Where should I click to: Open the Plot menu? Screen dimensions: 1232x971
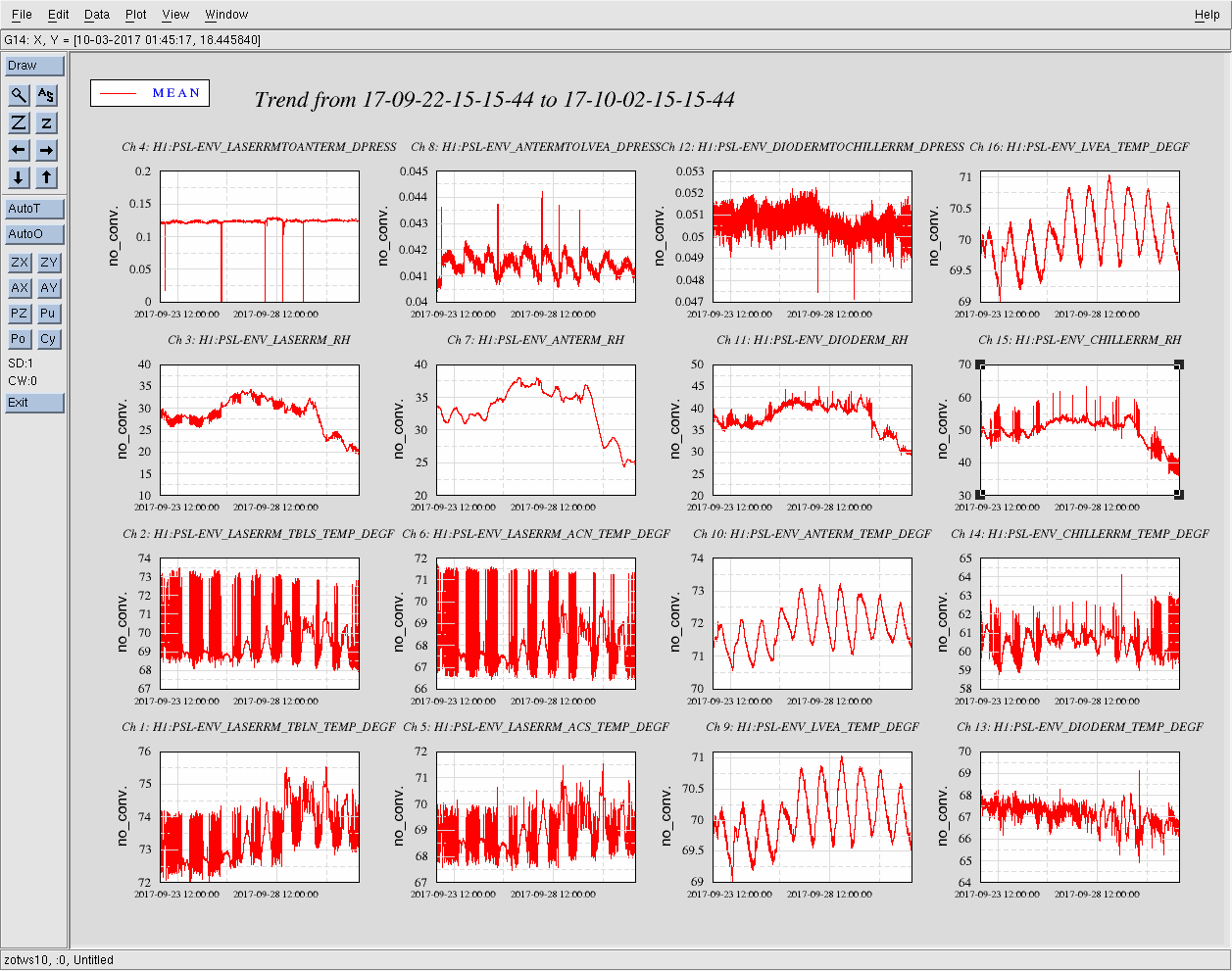(136, 15)
